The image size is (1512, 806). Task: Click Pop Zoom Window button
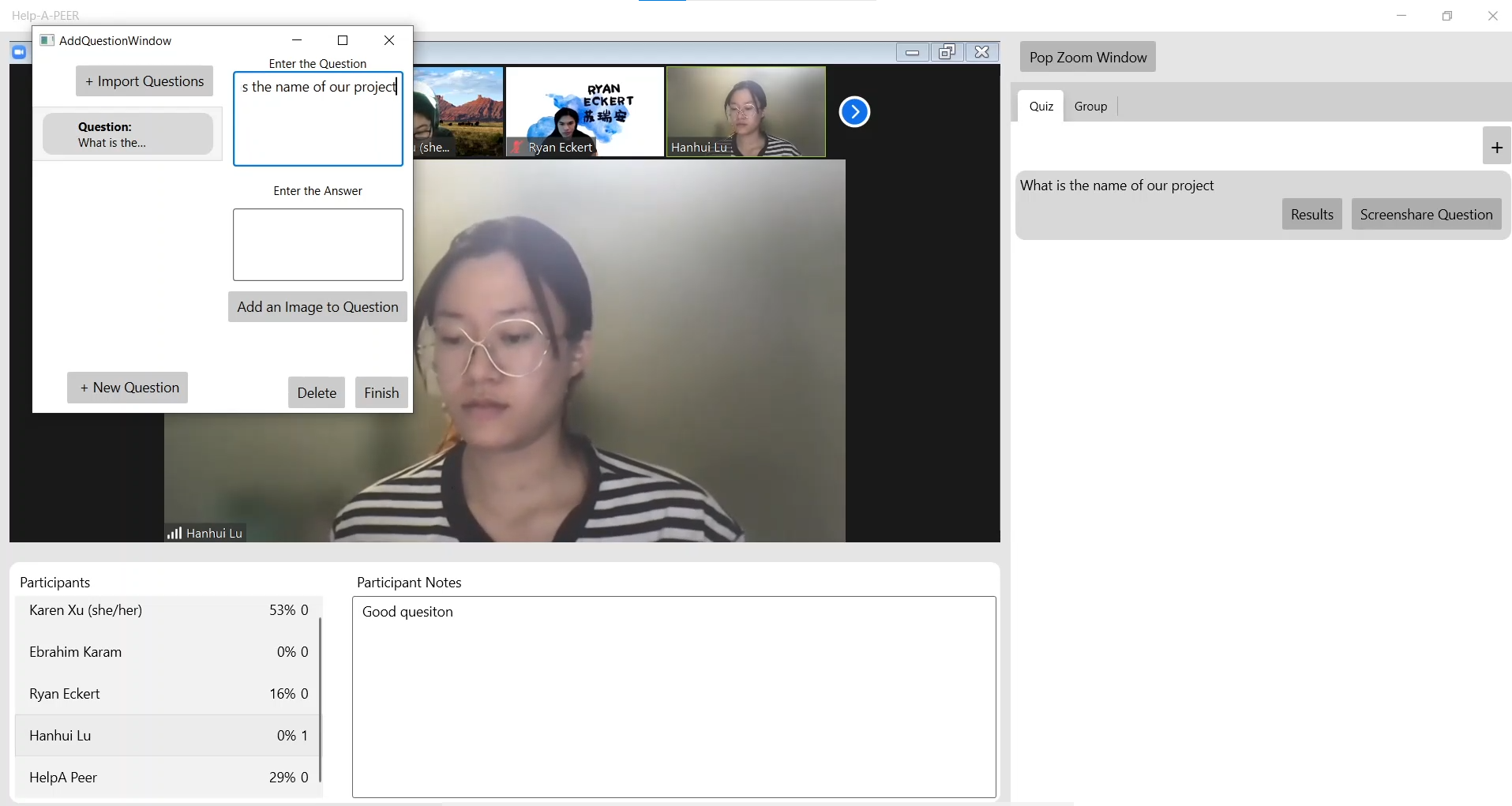tap(1087, 57)
